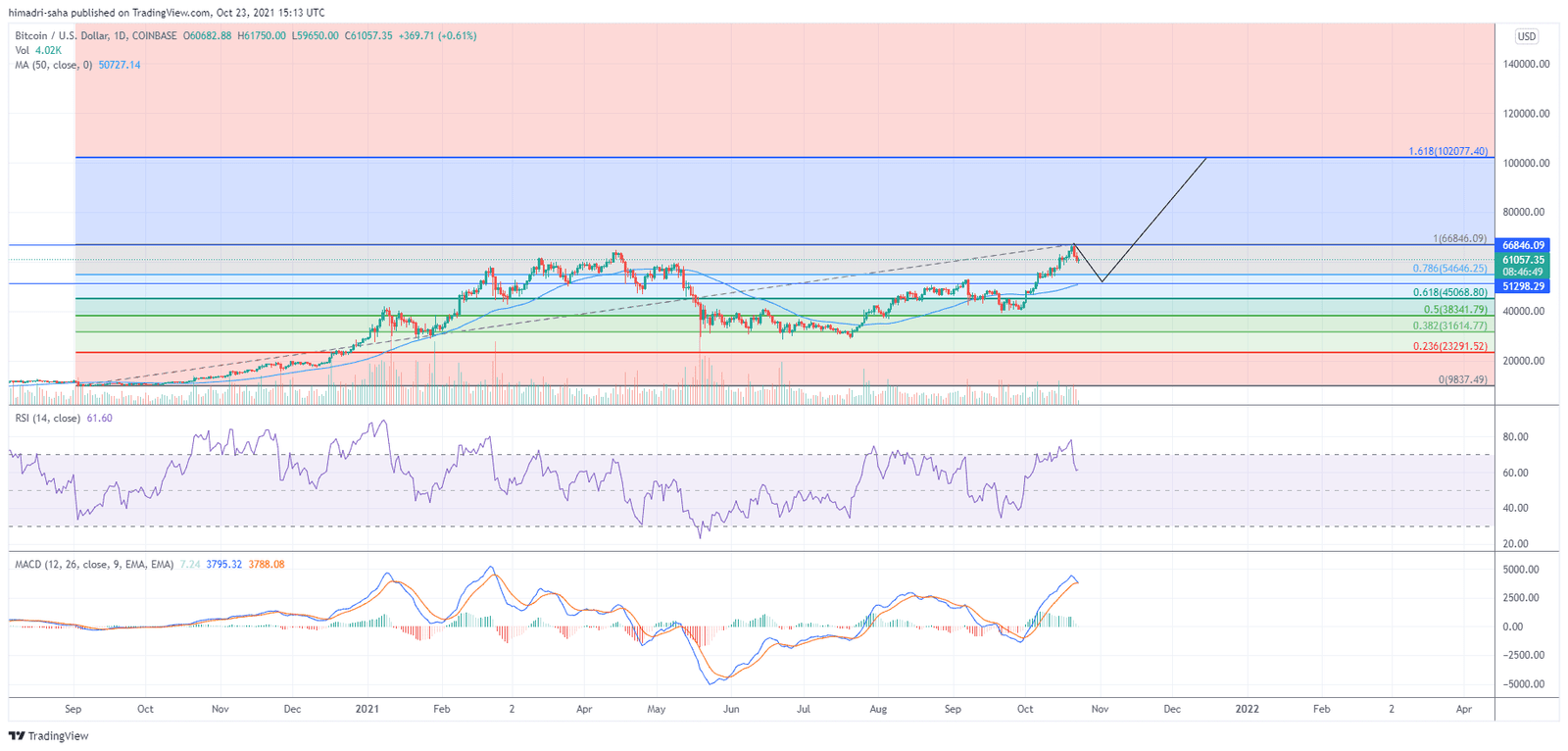
Task: Click the RSI 40.00 axis label
Action: (1515, 508)
